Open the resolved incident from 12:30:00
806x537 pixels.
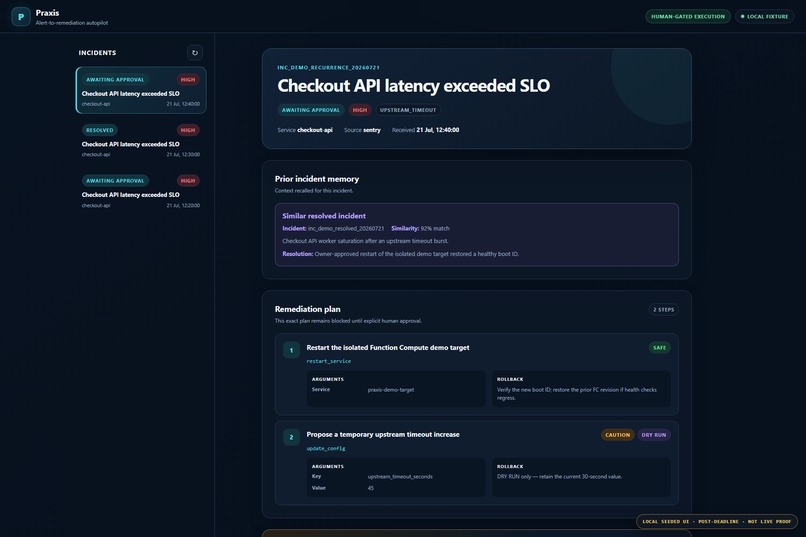coord(141,141)
